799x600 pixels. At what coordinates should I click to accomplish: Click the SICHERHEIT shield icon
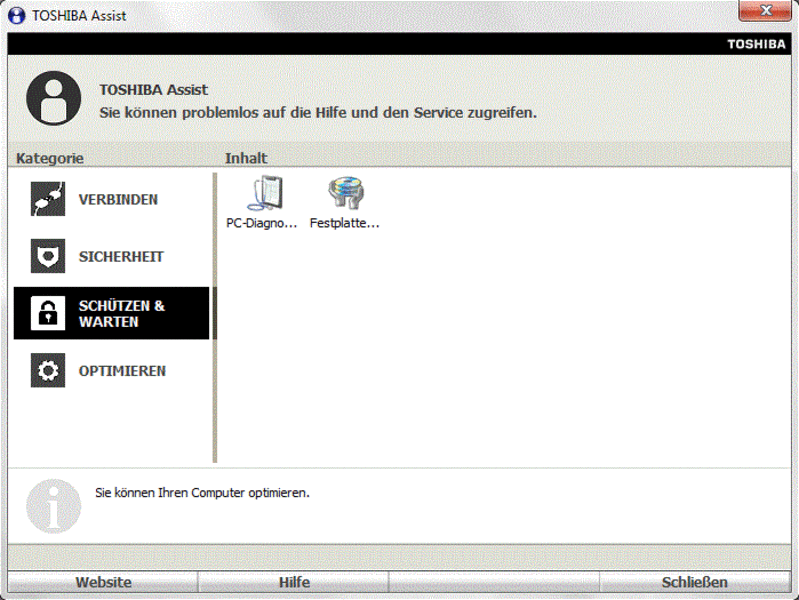click(x=48, y=256)
